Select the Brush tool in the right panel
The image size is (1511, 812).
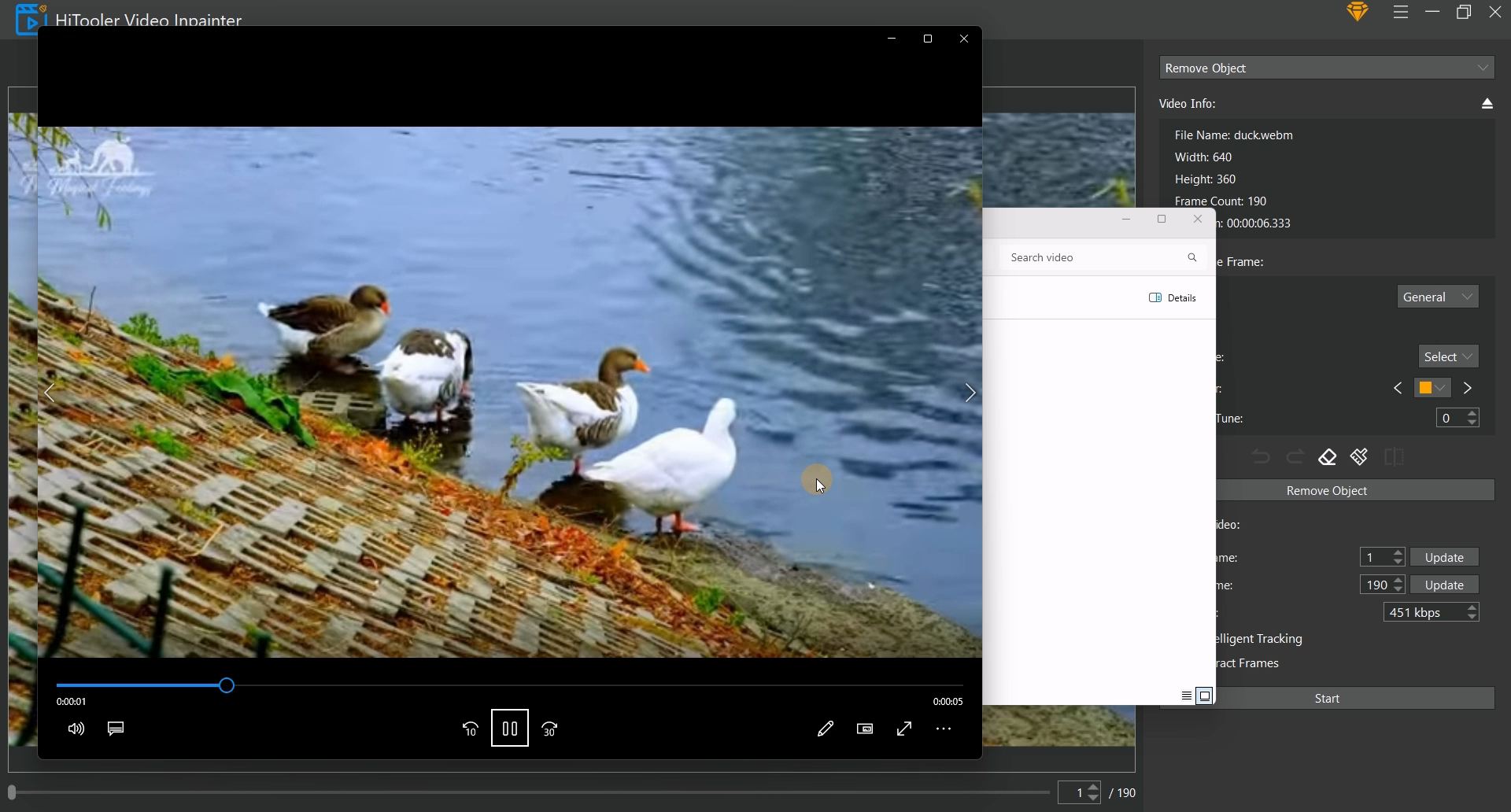pos(1359,457)
